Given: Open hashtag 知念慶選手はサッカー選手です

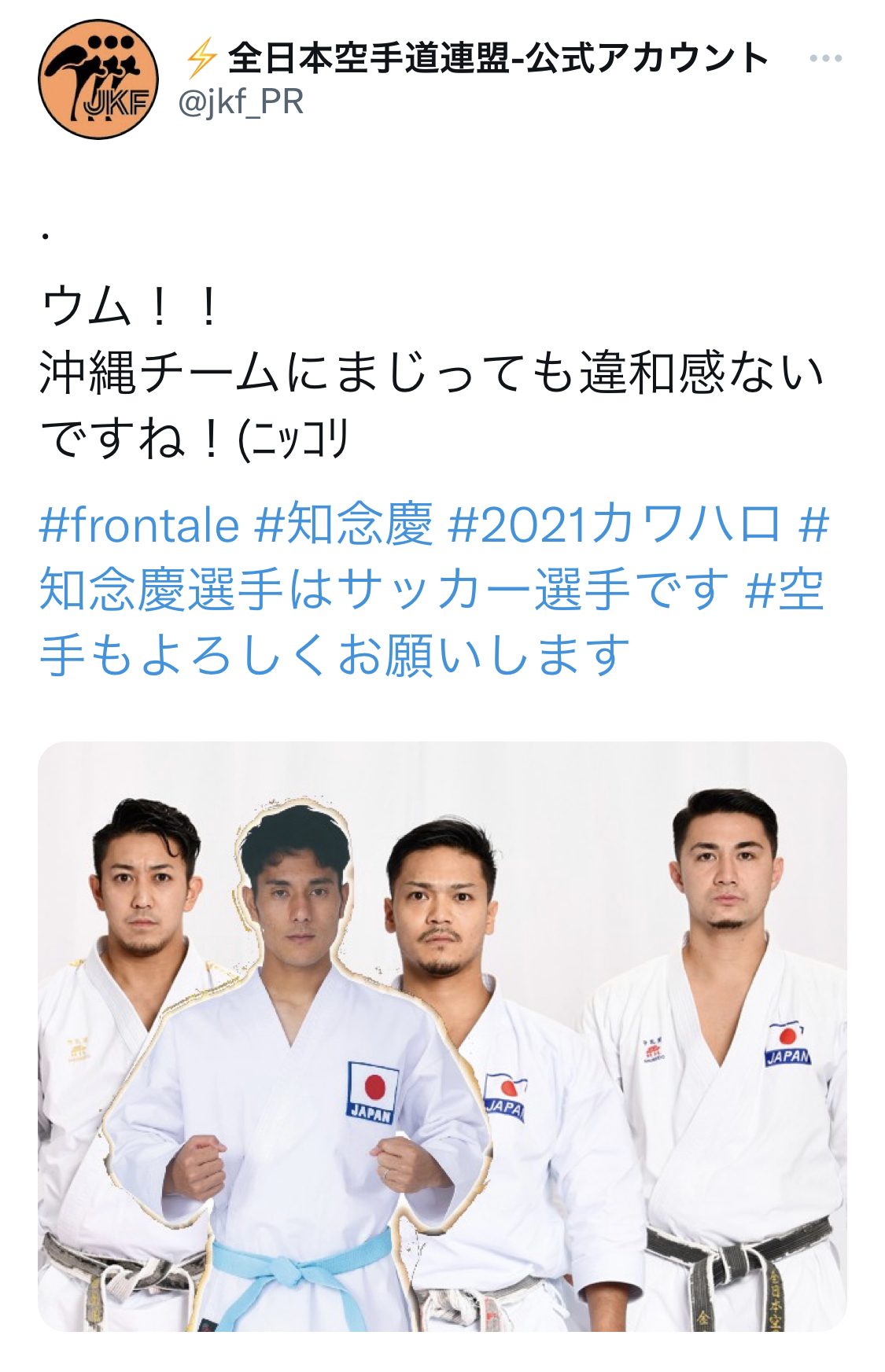Looking at the screenshot, I should (385, 589).
